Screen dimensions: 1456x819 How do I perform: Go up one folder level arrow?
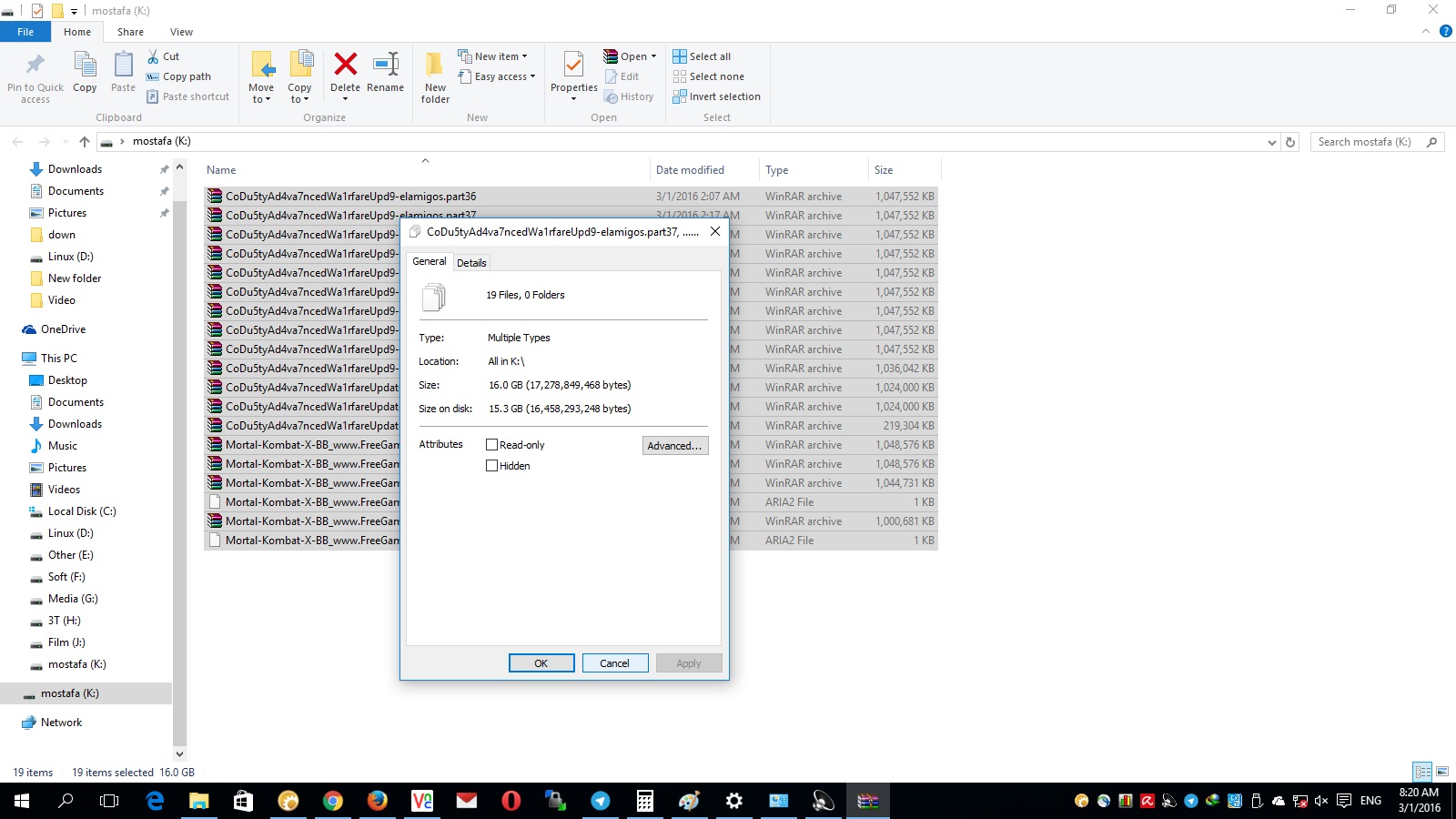click(x=85, y=141)
